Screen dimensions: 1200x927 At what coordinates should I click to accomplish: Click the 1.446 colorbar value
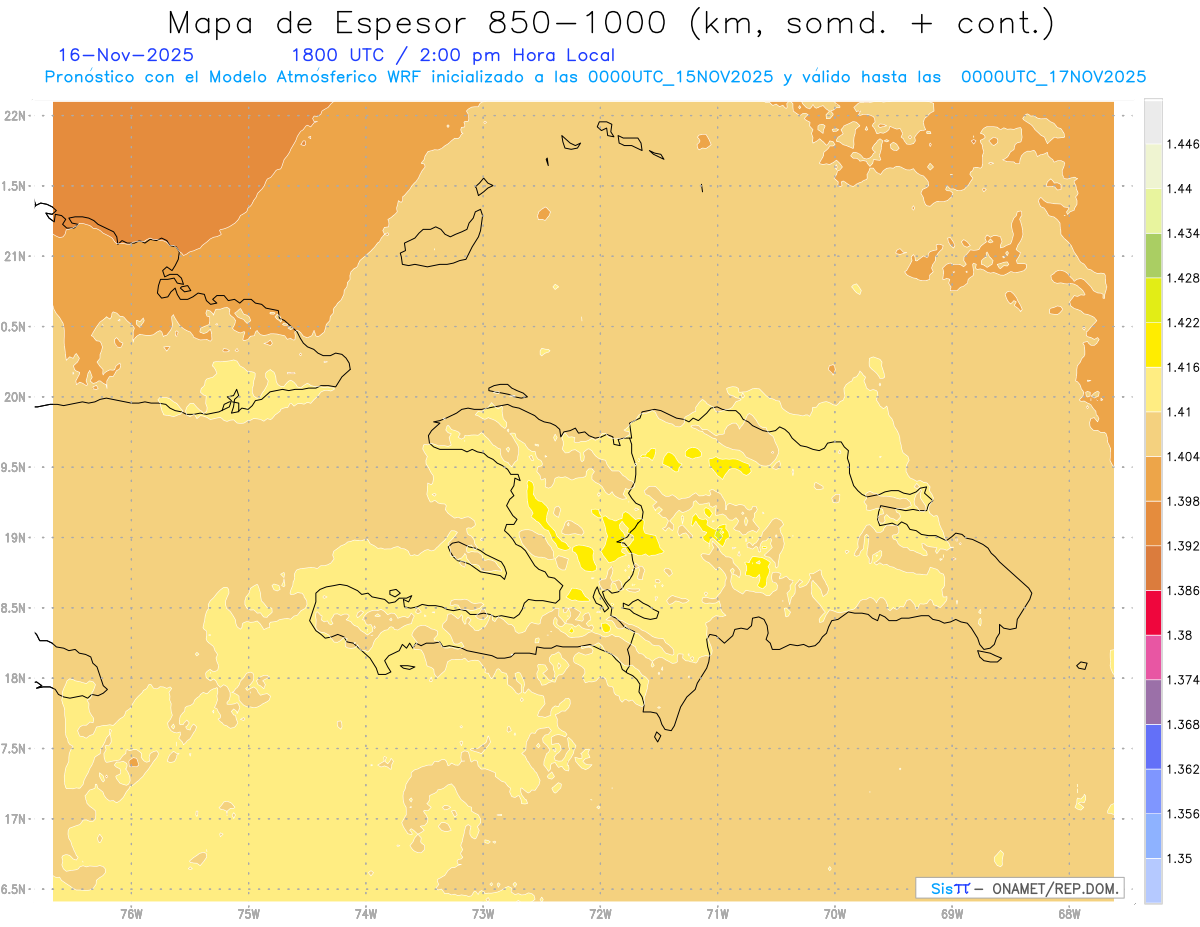(x=1183, y=144)
